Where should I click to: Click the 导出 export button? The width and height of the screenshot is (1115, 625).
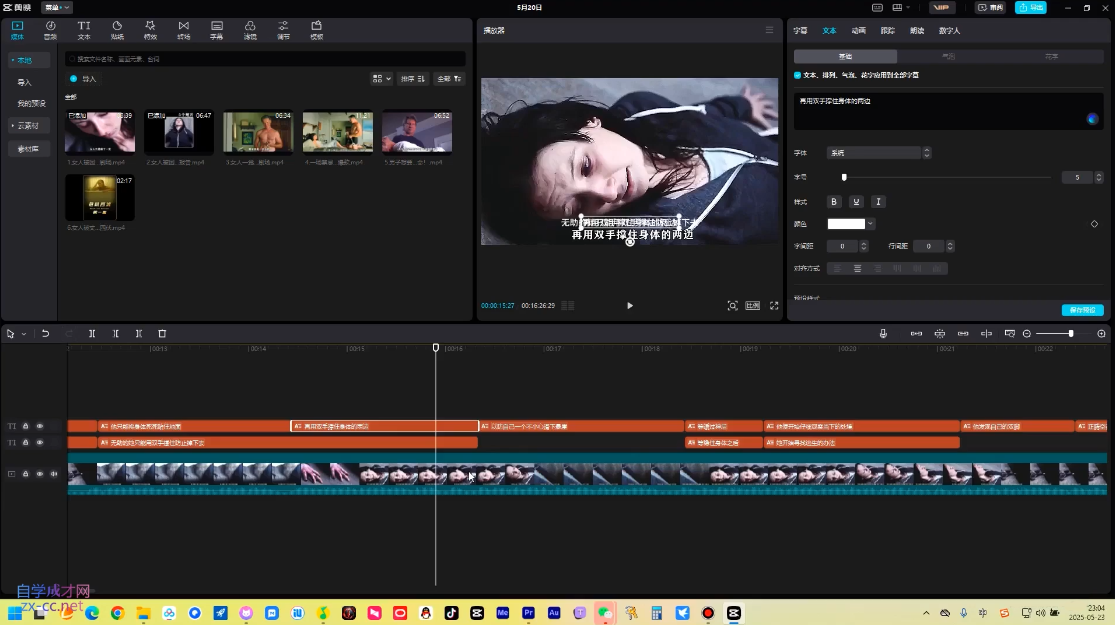1030,7
